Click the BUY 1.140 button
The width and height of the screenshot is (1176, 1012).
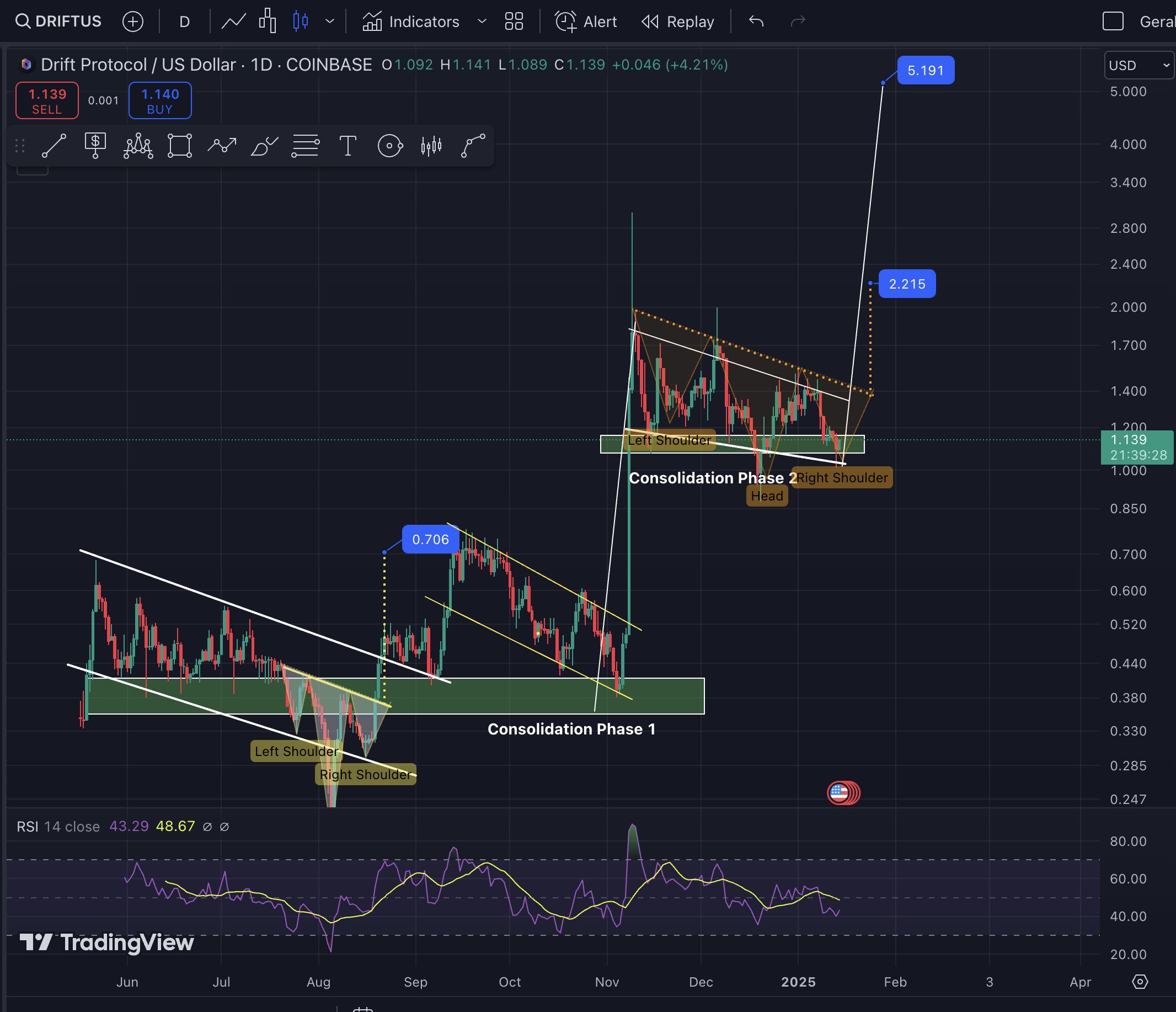pyautogui.click(x=160, y=100)
